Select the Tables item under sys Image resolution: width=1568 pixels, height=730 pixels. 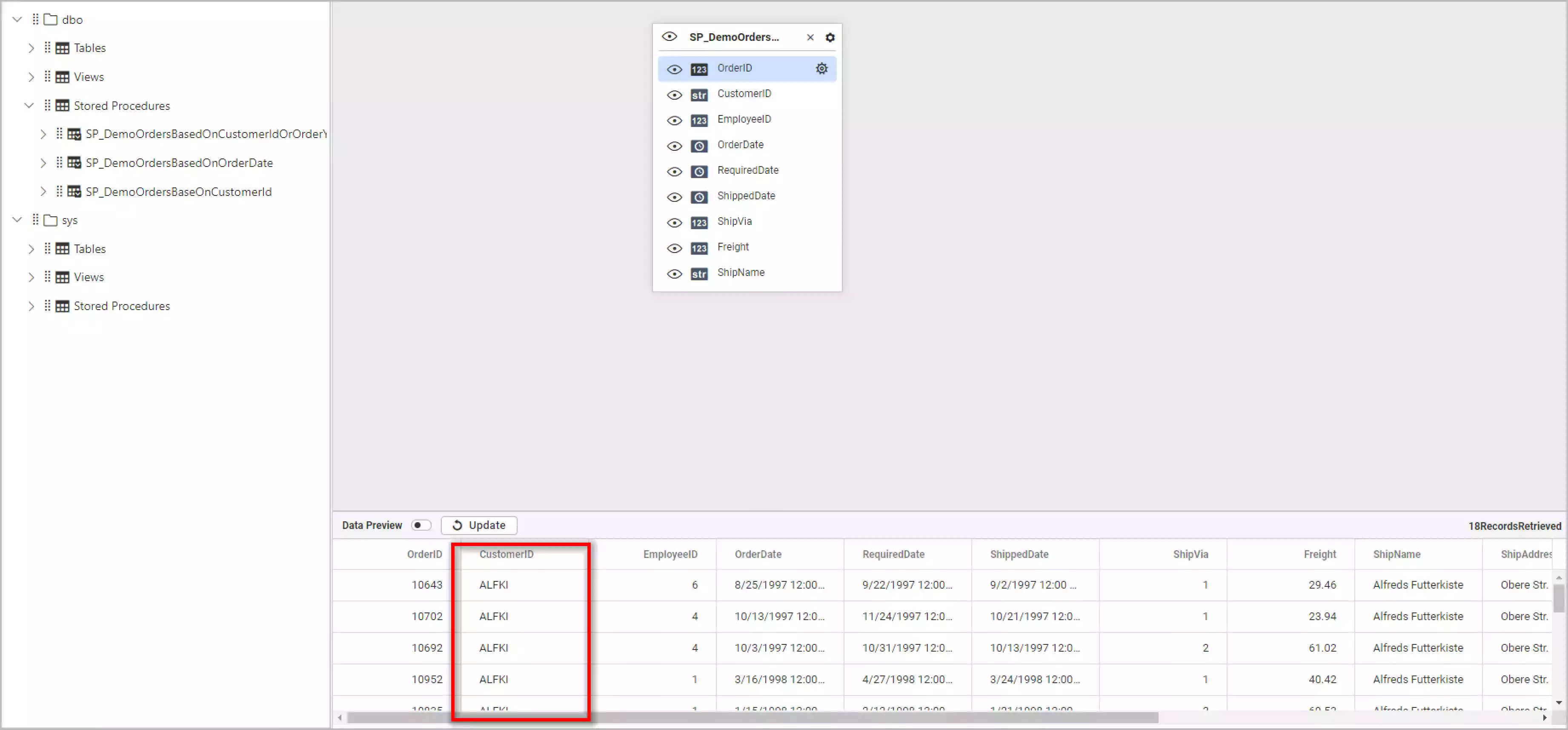point(89,249)
